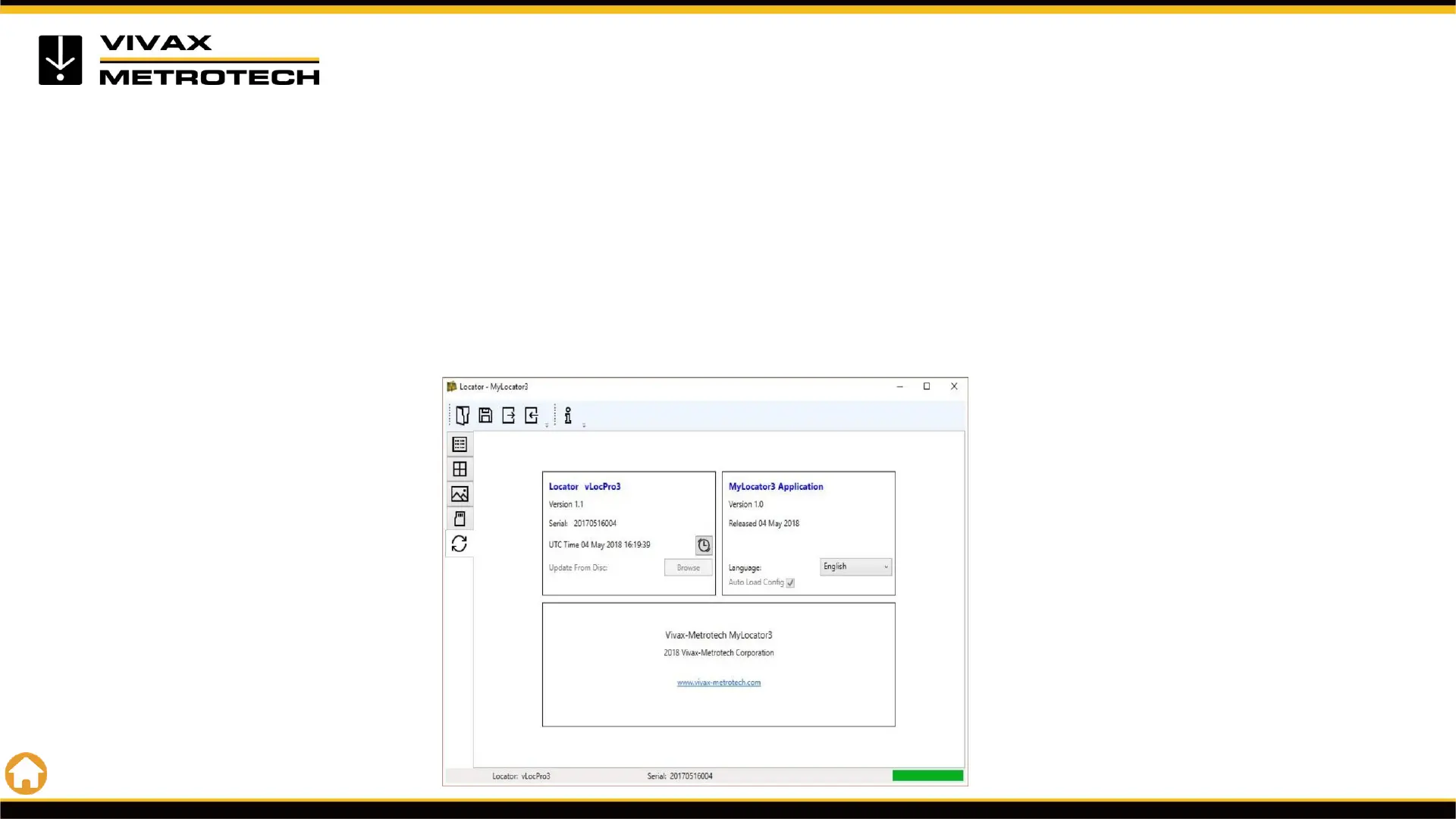Click the 'Locator vLocPro3' heading
Image resolution: width=1456 pixels, height=819 pixels.
585,487
